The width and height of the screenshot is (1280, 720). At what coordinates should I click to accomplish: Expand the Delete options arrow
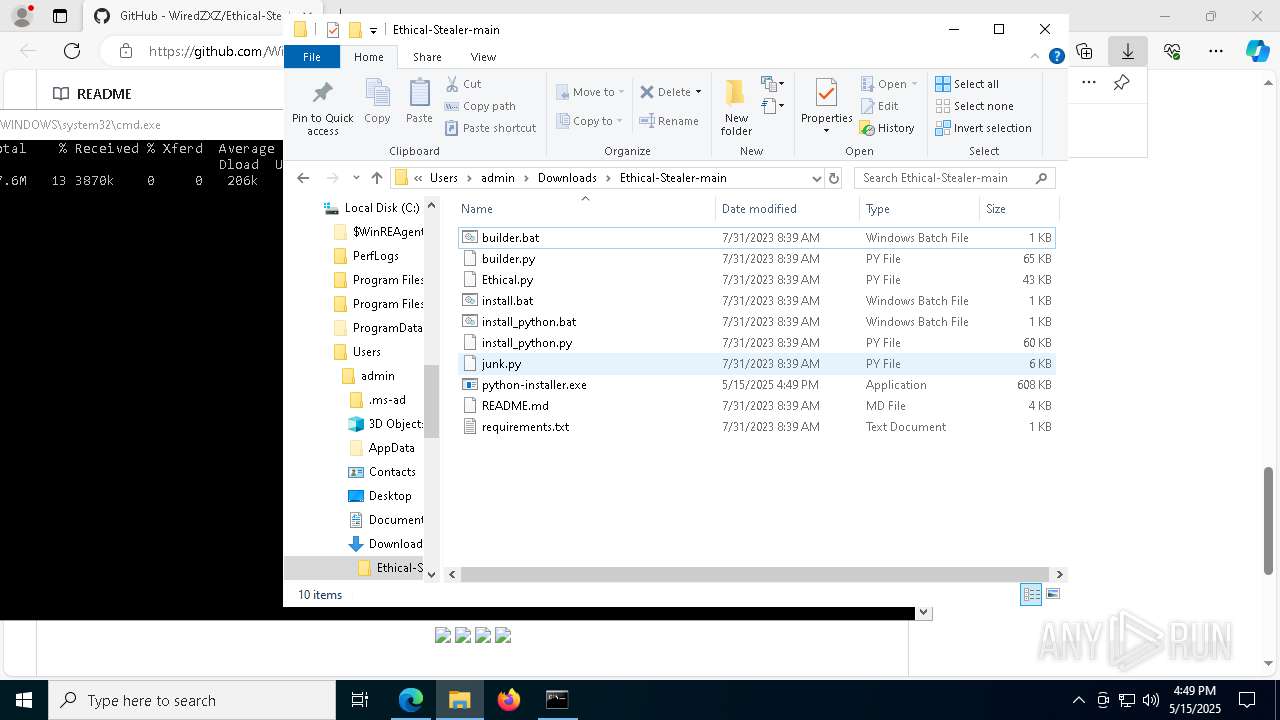pos(698,92)
